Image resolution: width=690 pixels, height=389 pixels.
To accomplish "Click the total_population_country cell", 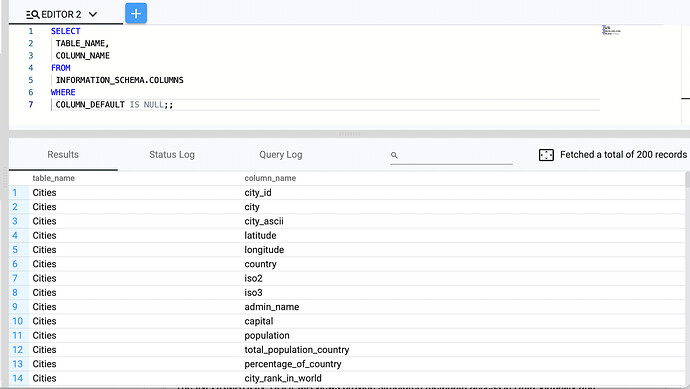I will tap(297, 350).
